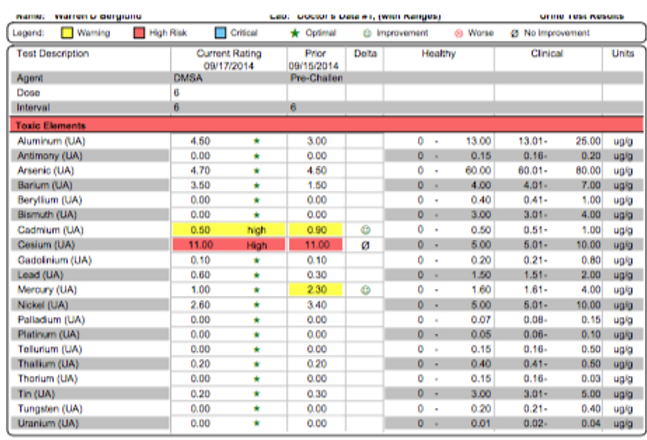Image resolution: width=647 pixels, height=440 pixels.
Task: Click the red Cesium current value 11.00
Action: coord(201,245)
